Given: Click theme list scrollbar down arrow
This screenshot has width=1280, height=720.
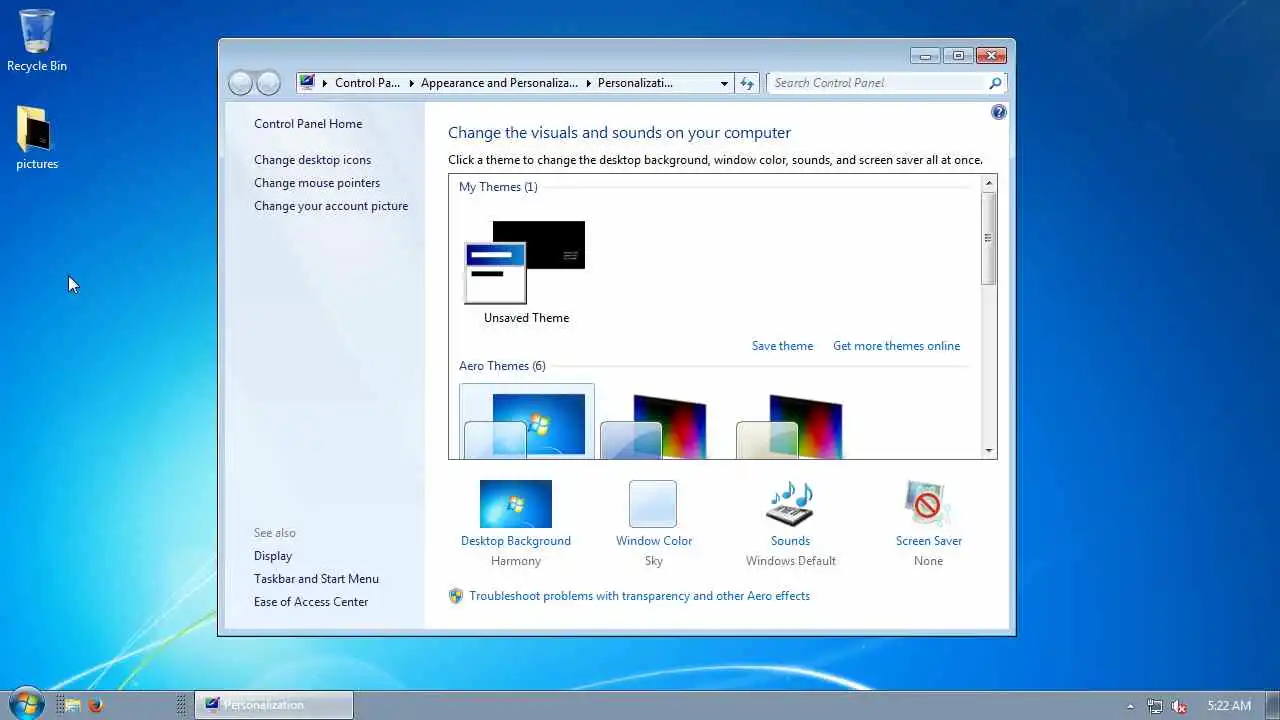Looking at the screenshot, I should [989, 451].
